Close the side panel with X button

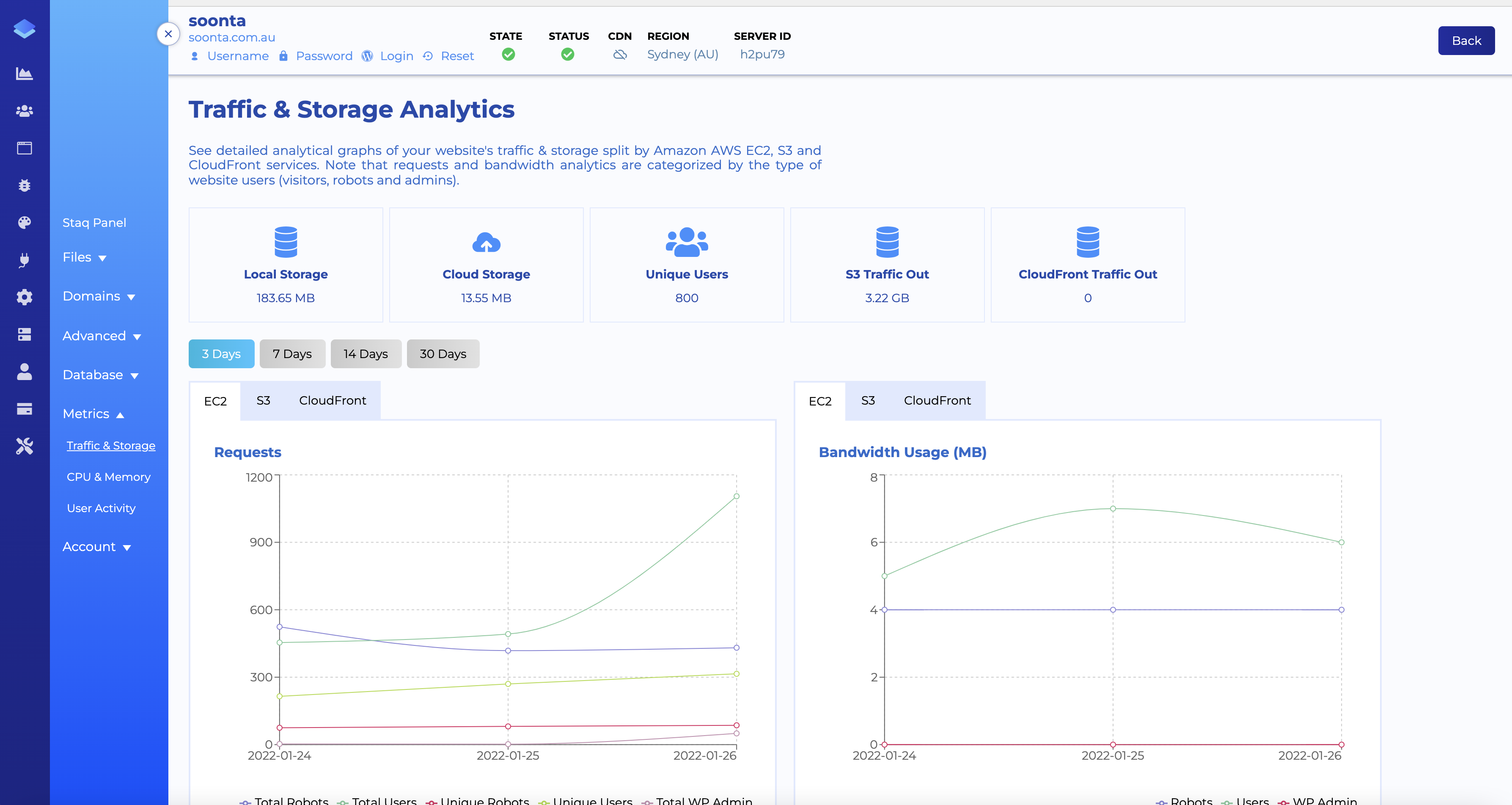click(x=168, y=34)
